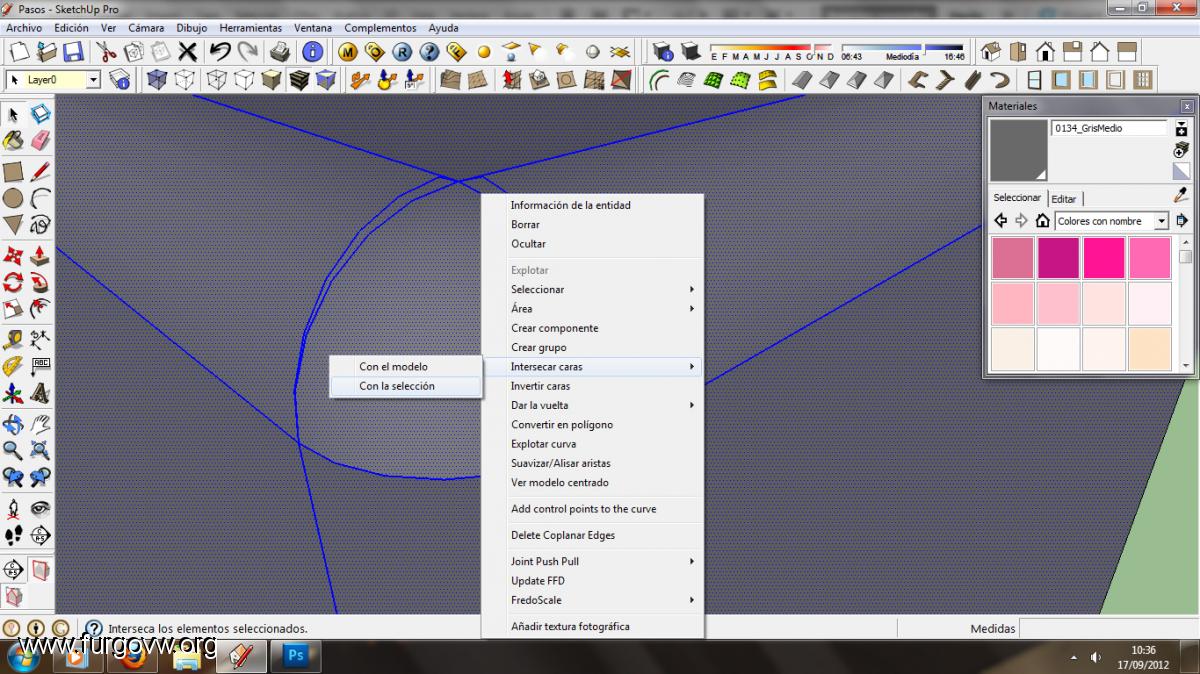1200x674 pixels.
Task: Open the eyedropper sample paint tool
Action: (1181, 197)
